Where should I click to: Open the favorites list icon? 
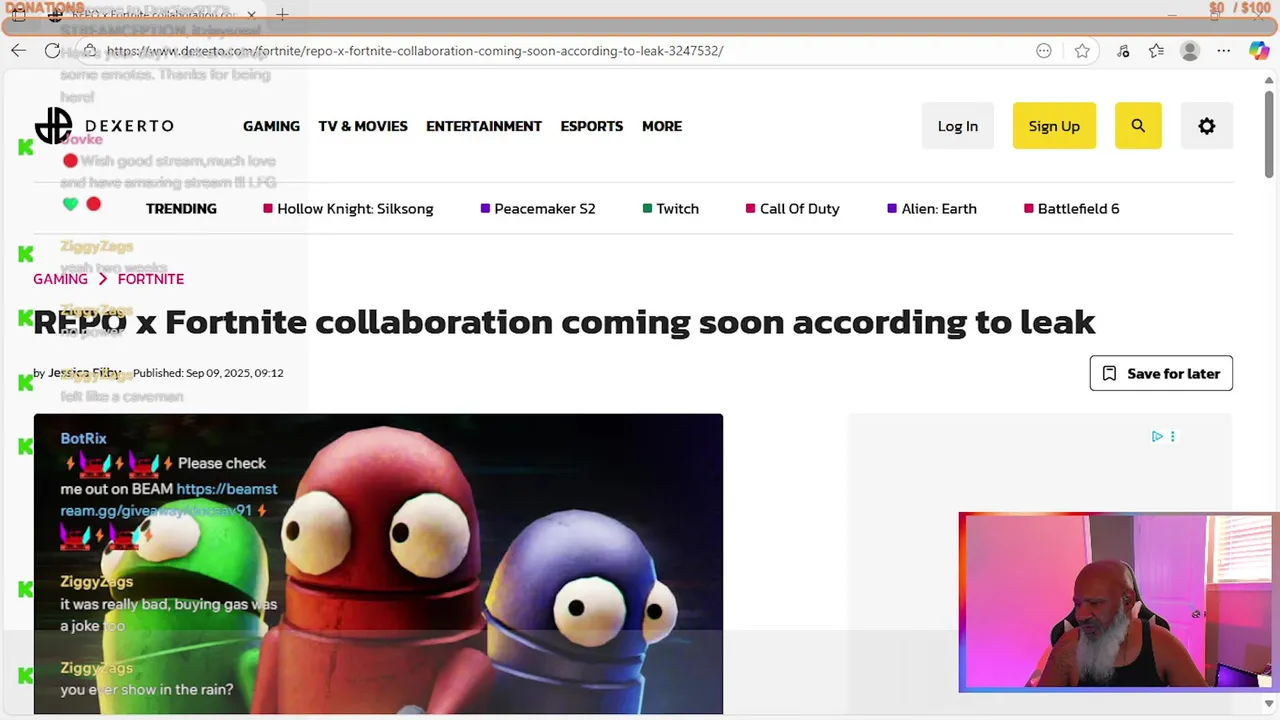pyautogui.click(x=1156, y=51)
